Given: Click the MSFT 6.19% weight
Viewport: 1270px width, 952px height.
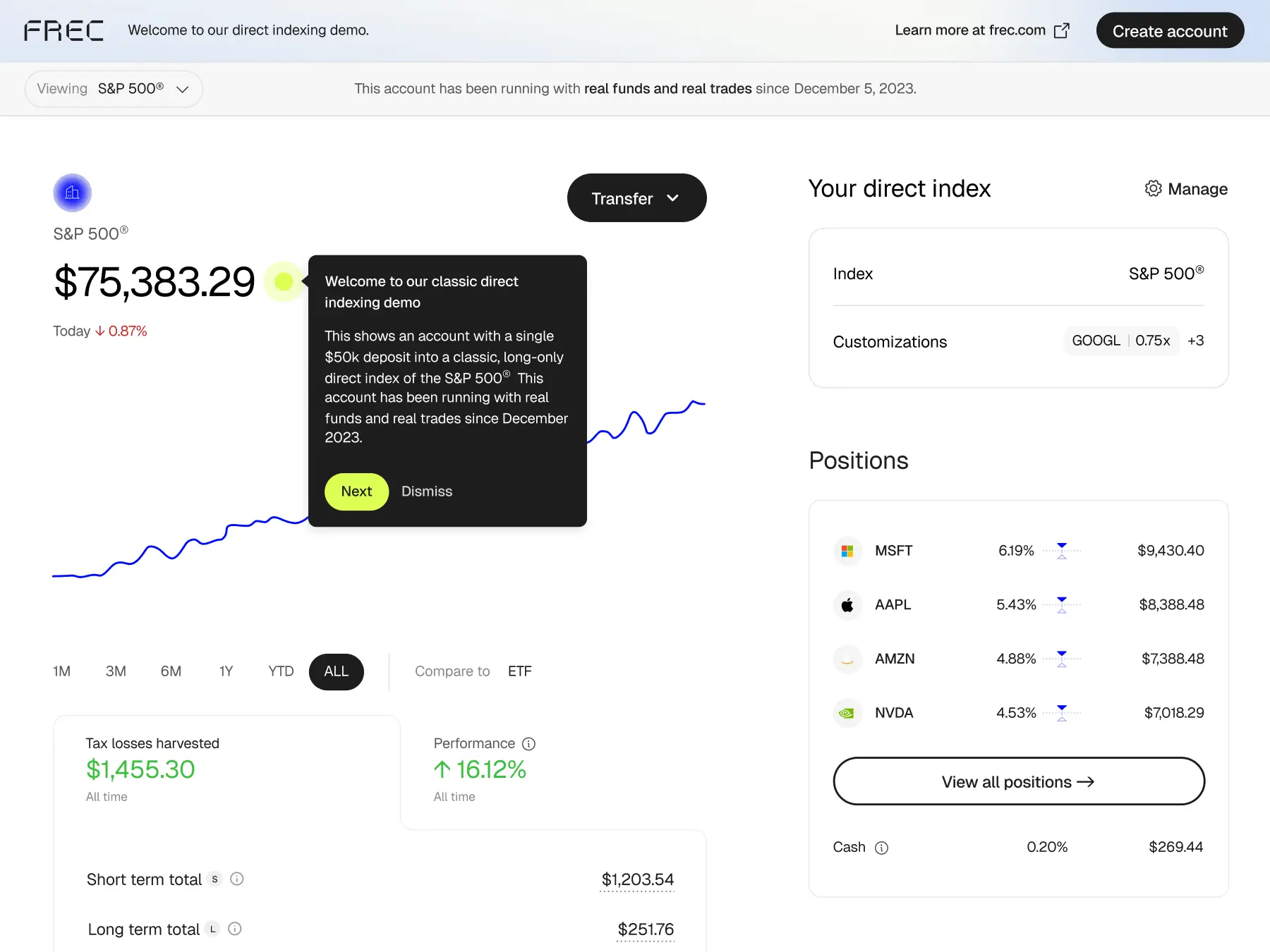Looking at the screenshot, I should pos(1016,551).
